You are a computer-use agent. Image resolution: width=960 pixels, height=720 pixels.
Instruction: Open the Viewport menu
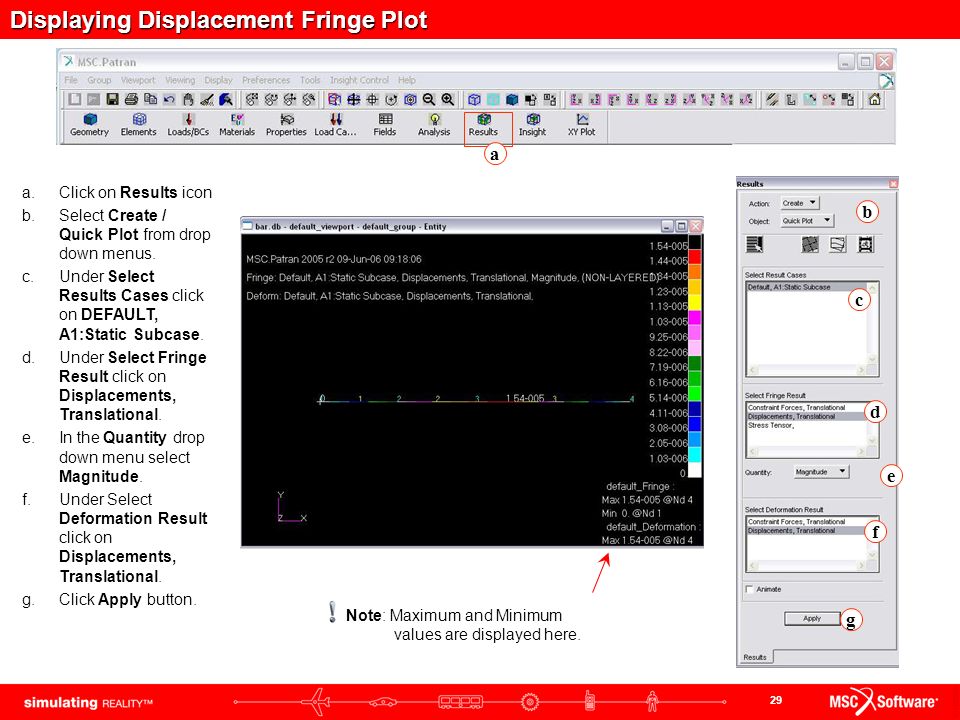tap(138, 80)
